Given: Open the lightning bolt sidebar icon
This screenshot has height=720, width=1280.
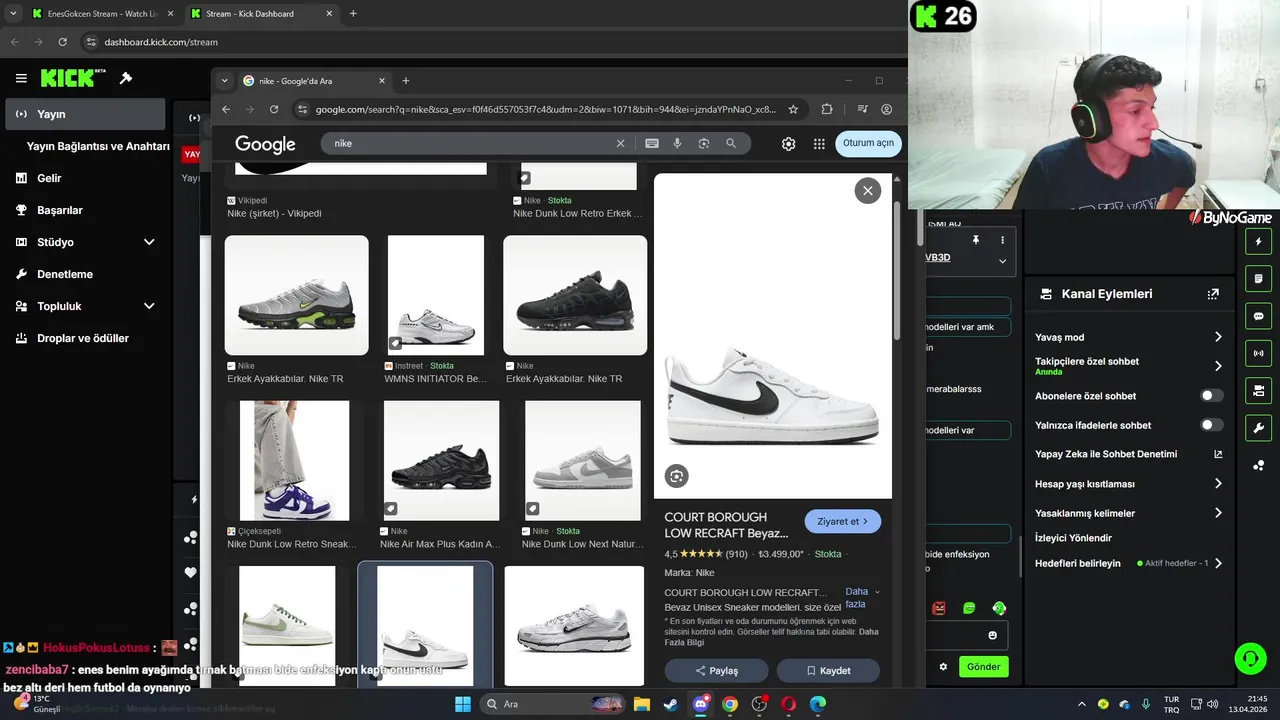Looking at the screenshot, I should pos(1259,242).
